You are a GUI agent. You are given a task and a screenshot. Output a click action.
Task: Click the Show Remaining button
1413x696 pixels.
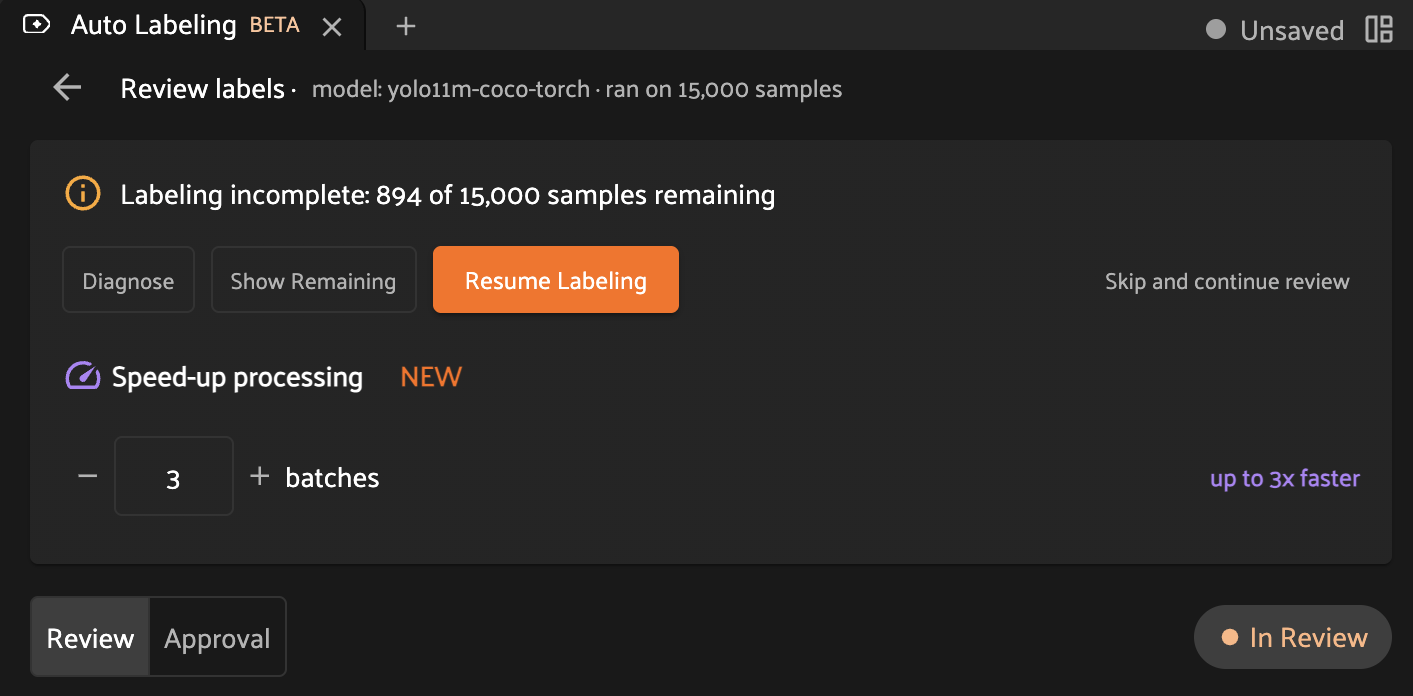click(313, 281)
